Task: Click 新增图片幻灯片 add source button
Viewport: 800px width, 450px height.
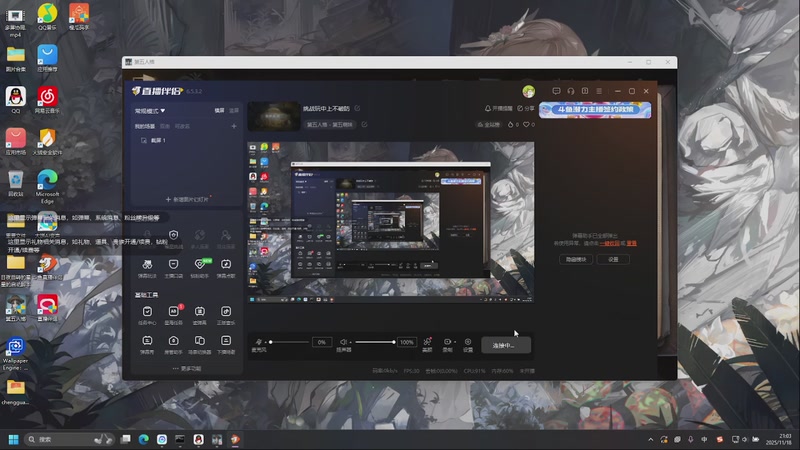Action: point(187,199)
